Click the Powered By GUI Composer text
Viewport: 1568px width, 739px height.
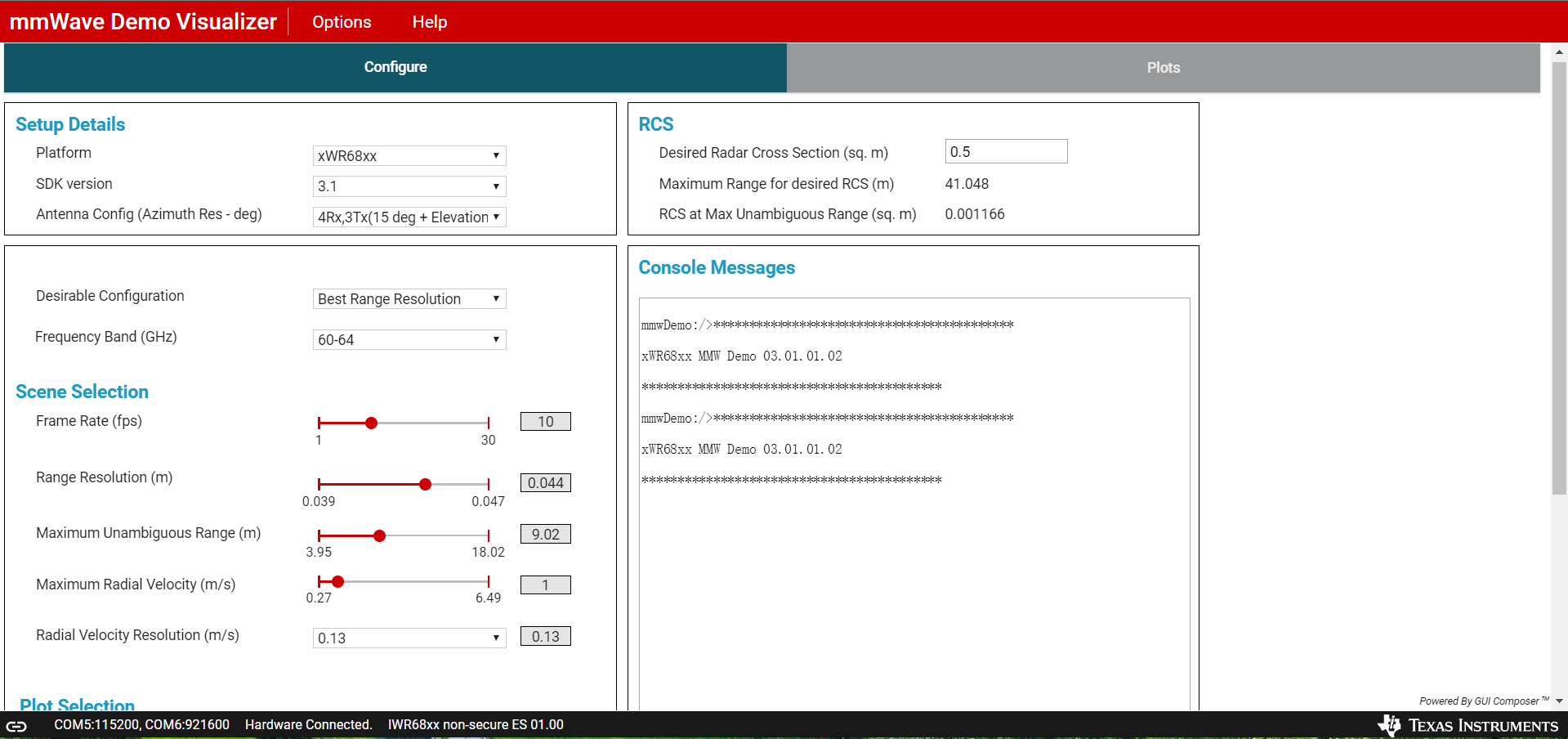coord(1484,701)
